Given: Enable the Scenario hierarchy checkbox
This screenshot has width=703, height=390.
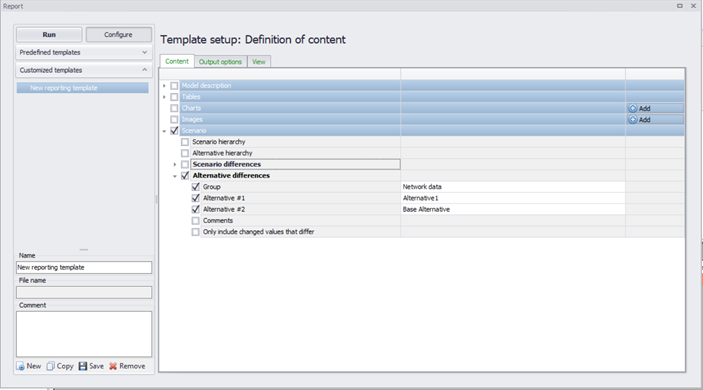Looking at the screenshot, I should click(x=185, y=142).
